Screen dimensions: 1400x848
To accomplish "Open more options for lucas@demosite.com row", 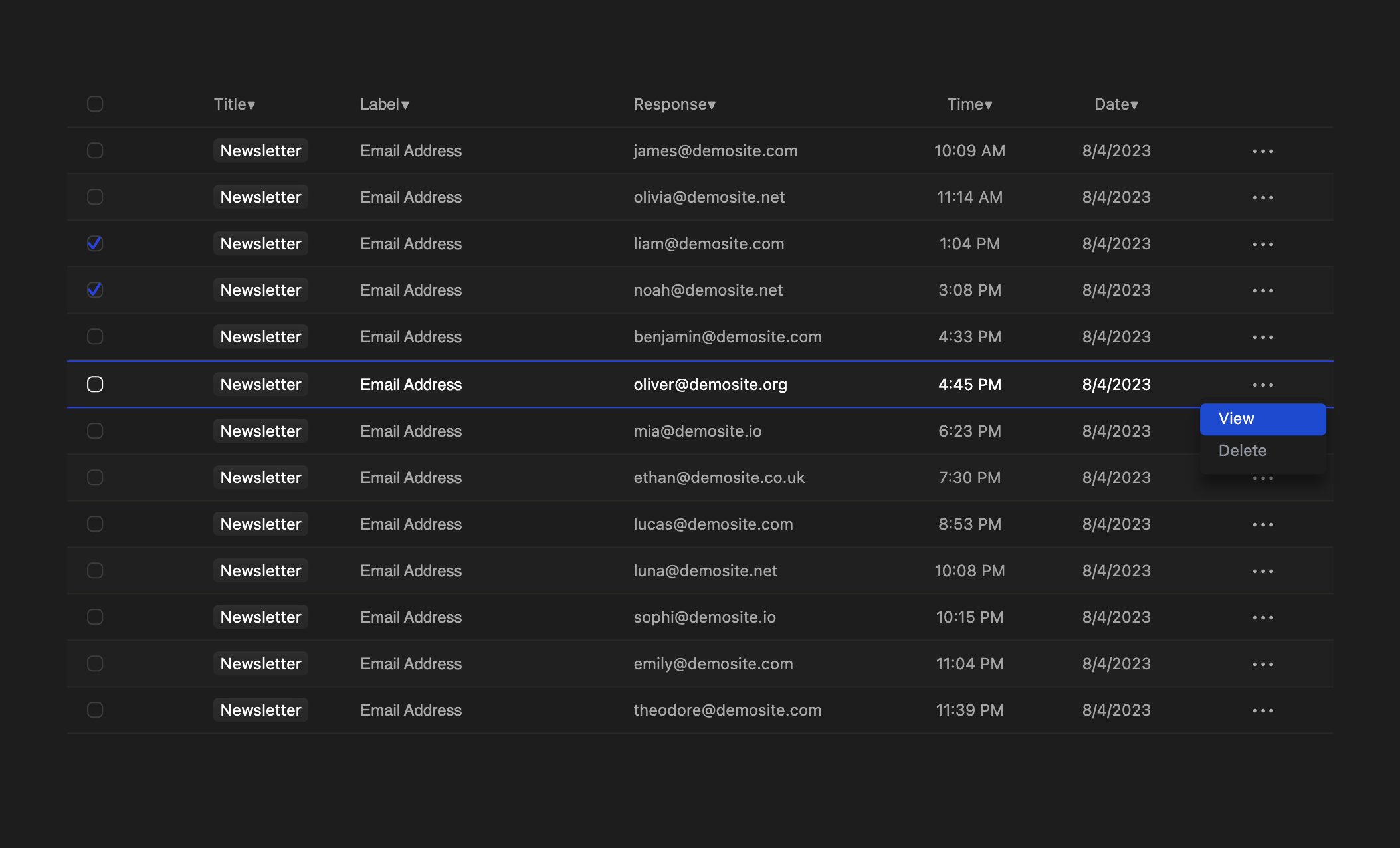I will [x=1262, y=524].
